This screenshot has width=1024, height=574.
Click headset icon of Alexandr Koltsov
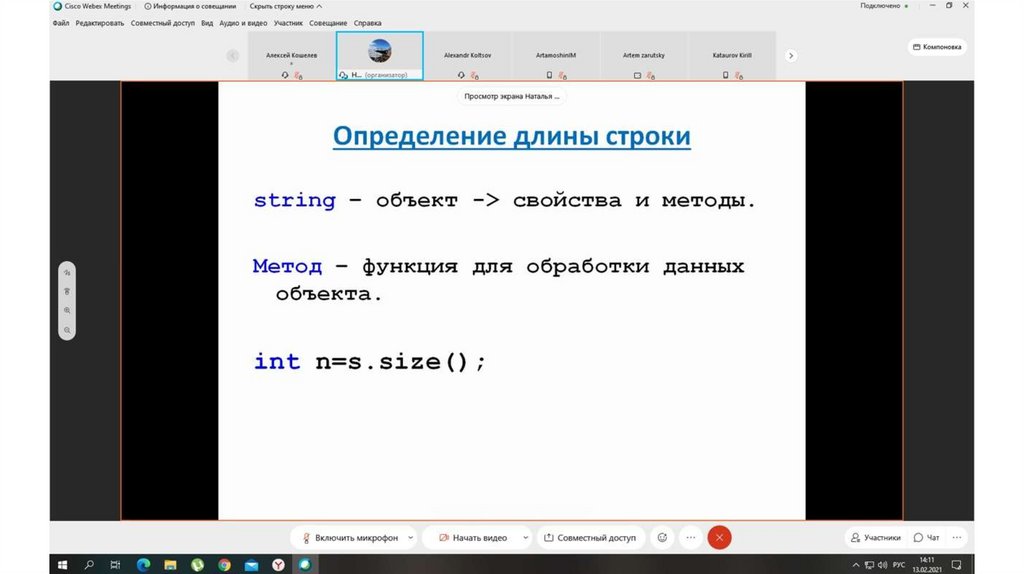click(461, 75)
